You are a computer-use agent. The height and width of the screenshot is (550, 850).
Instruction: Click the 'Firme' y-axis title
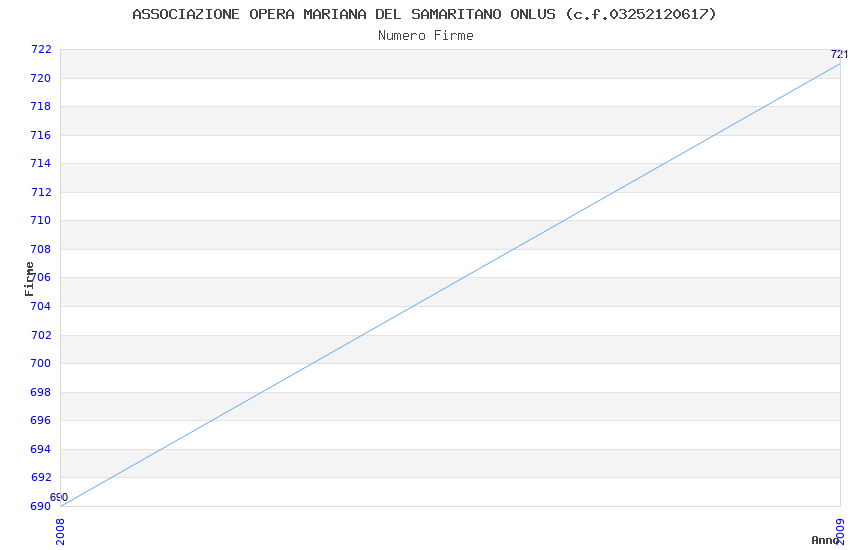(x=29, y=279)
